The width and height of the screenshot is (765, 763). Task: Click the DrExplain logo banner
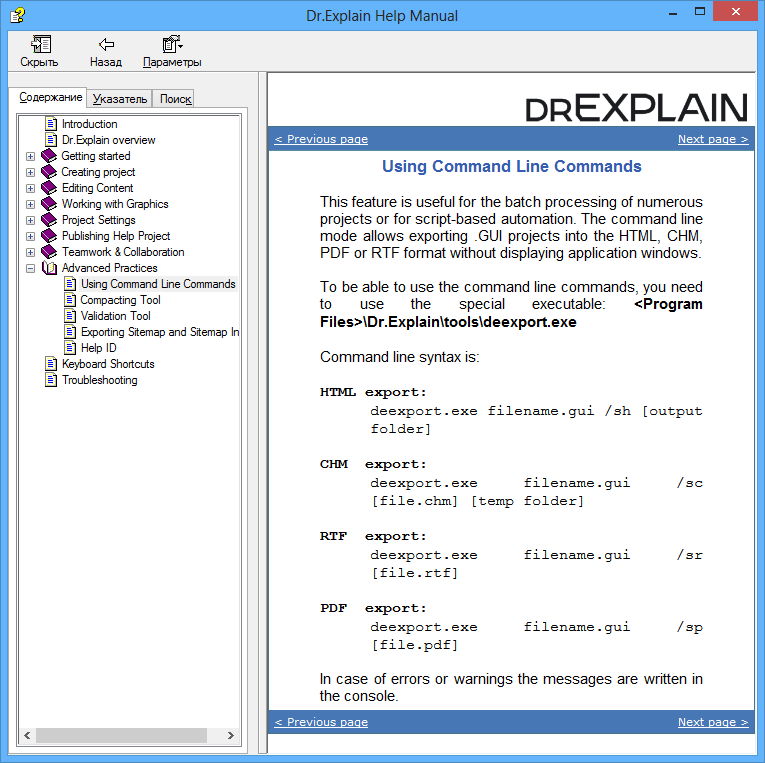pos(636,108)
